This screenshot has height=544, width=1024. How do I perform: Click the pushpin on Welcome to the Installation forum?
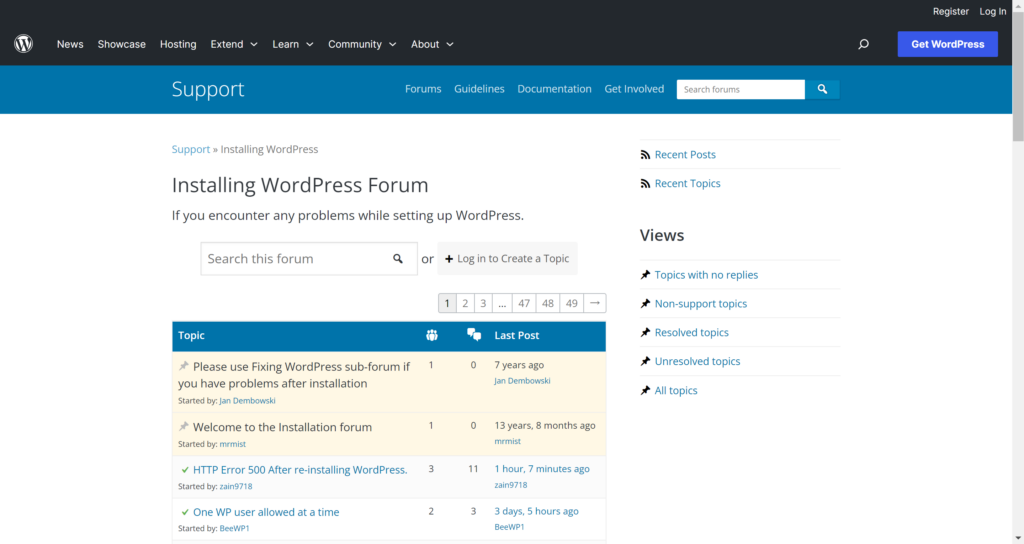click(184, 426)
